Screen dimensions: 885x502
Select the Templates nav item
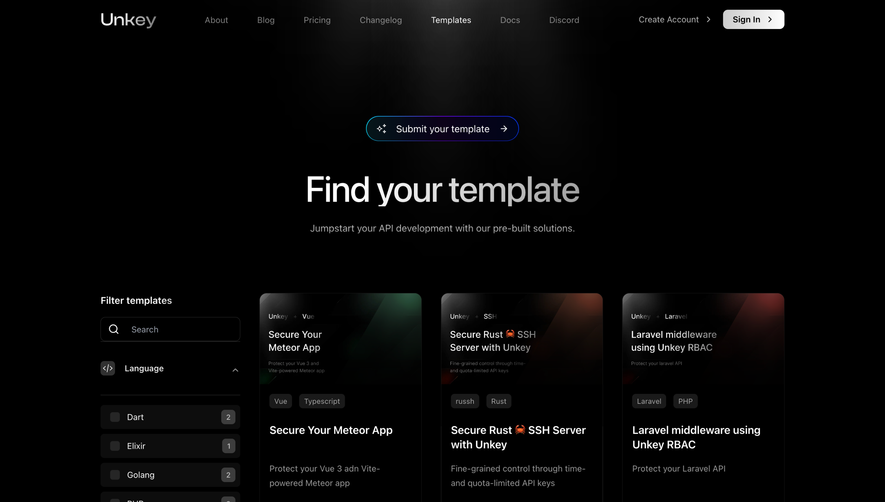coord(451,20)
